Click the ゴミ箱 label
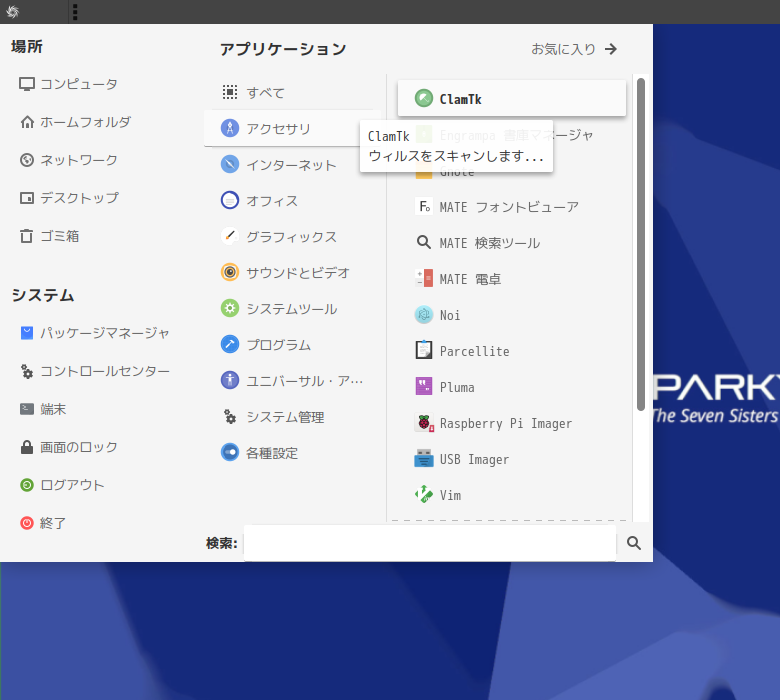This screenshot has height=700, width=780. pos(60,236)
